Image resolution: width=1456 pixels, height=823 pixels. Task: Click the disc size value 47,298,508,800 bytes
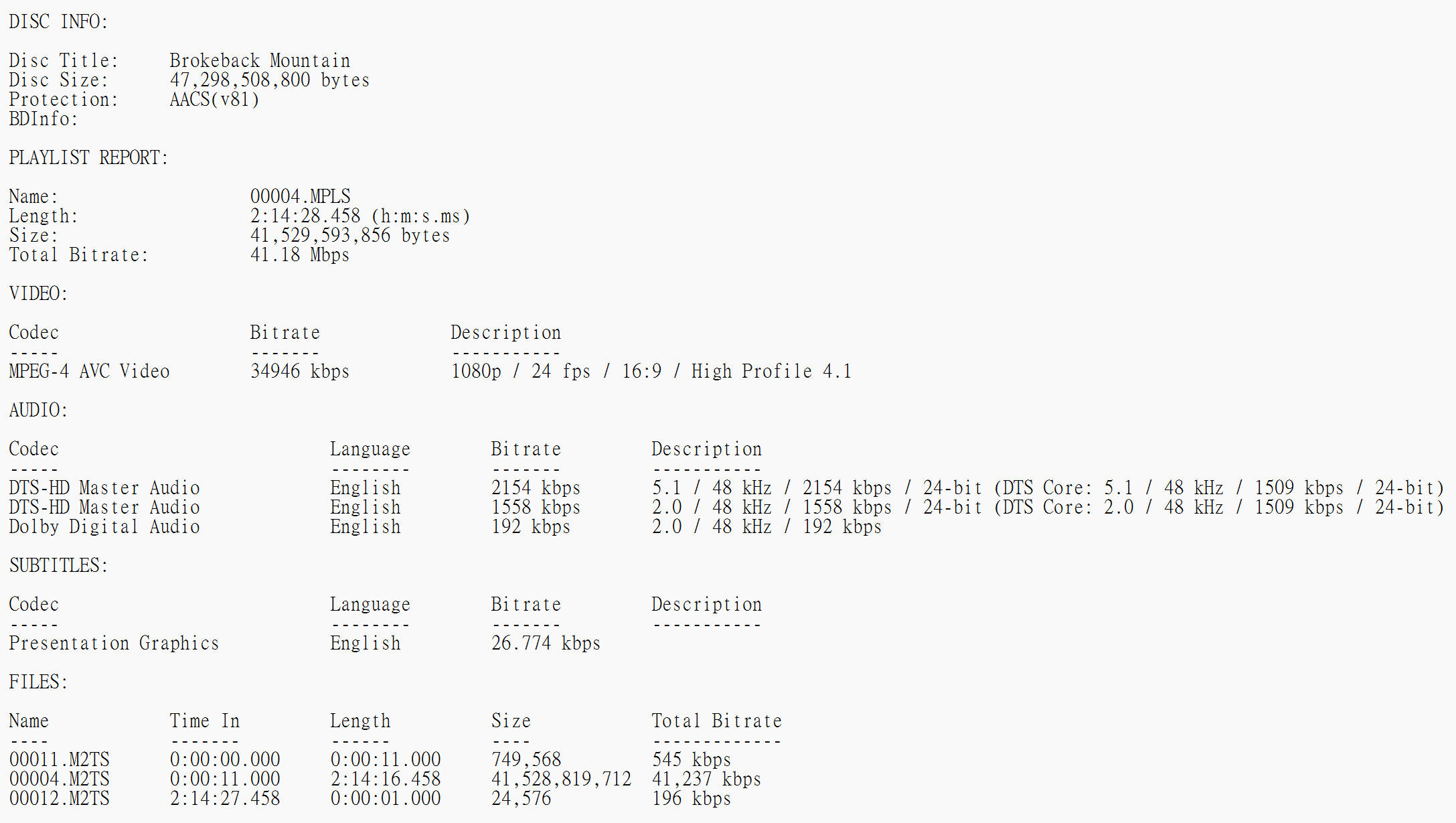(x=269, y=80)
